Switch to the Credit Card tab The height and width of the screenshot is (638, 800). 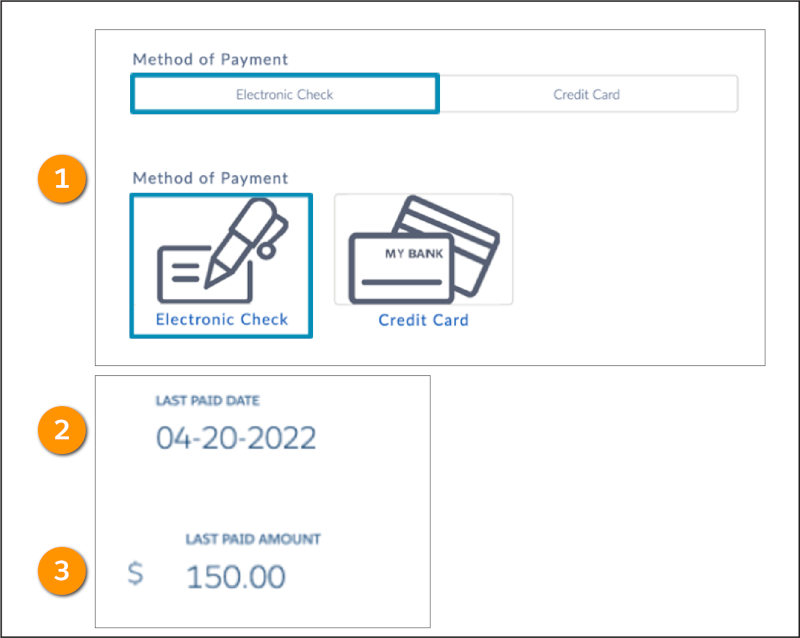tap(586, 93)
